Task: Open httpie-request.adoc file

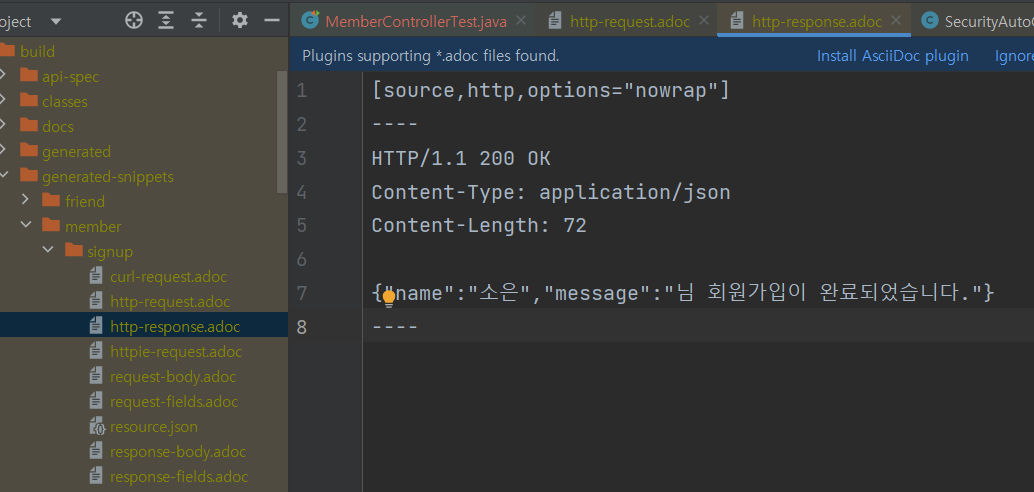Action: point(176,352)
